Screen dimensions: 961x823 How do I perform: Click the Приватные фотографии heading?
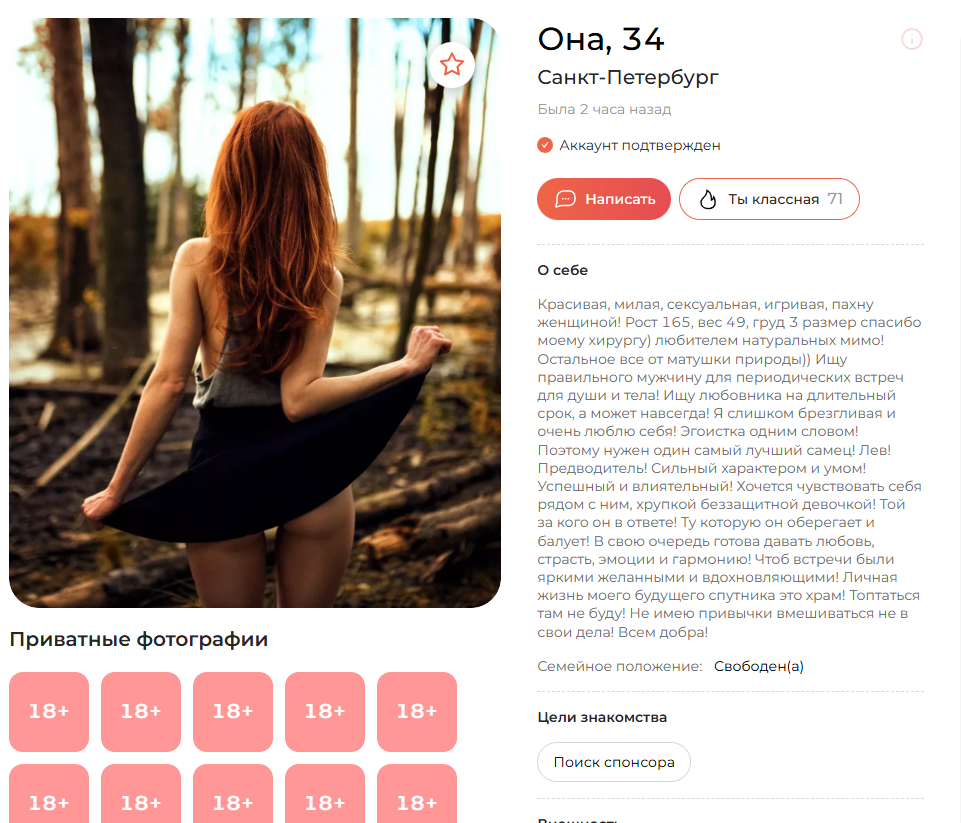click(139, 639)
